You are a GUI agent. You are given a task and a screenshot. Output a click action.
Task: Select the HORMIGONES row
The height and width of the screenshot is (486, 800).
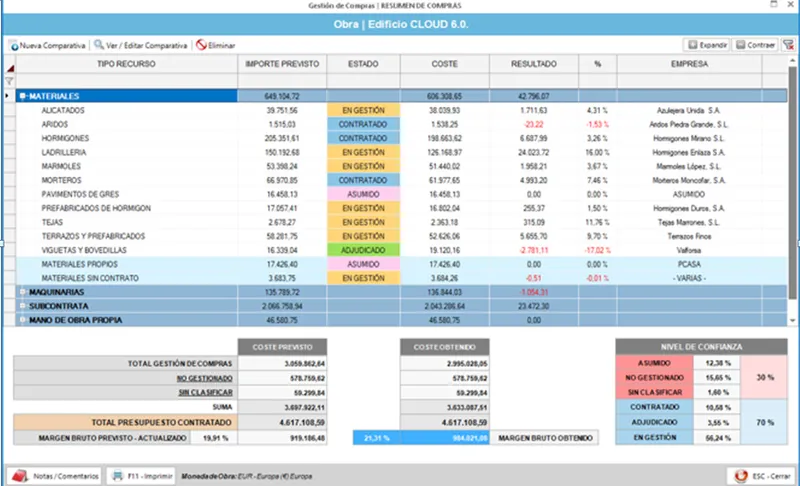point(401,138)
